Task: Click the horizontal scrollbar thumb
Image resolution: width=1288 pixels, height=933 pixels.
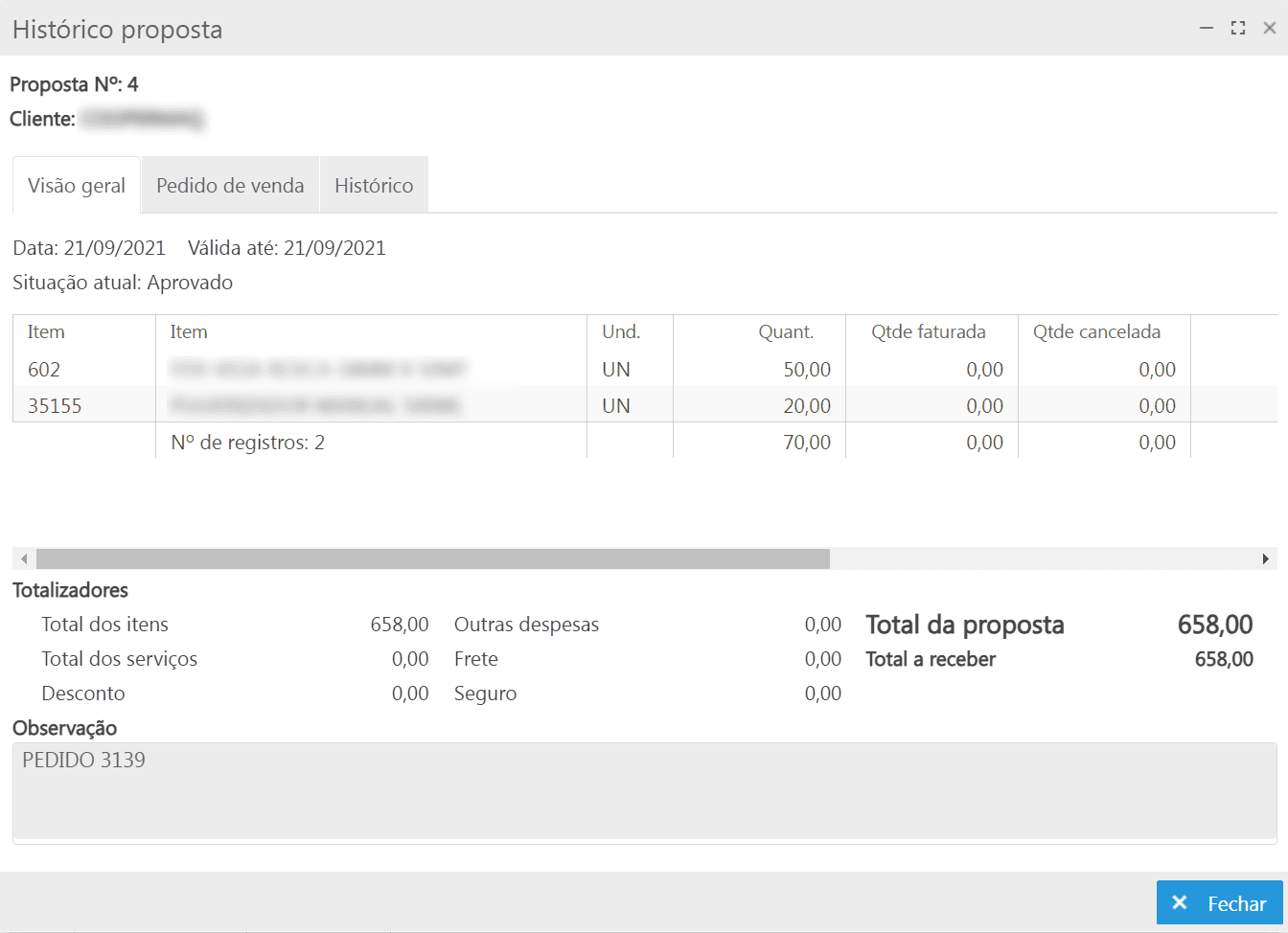Action: tap(432, 558)
